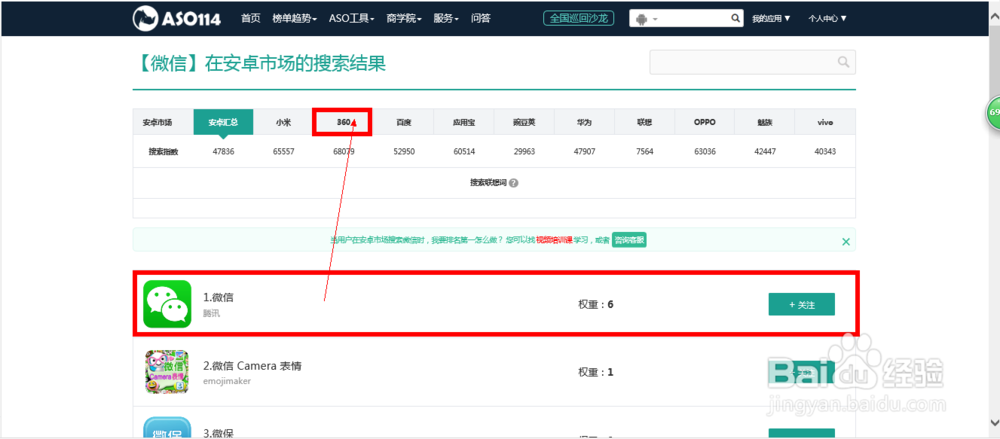This screenshot has height=439, width=1000.
Task: Switch to the 豌豆荚 market tab
Action: click(x=524, y=122)
